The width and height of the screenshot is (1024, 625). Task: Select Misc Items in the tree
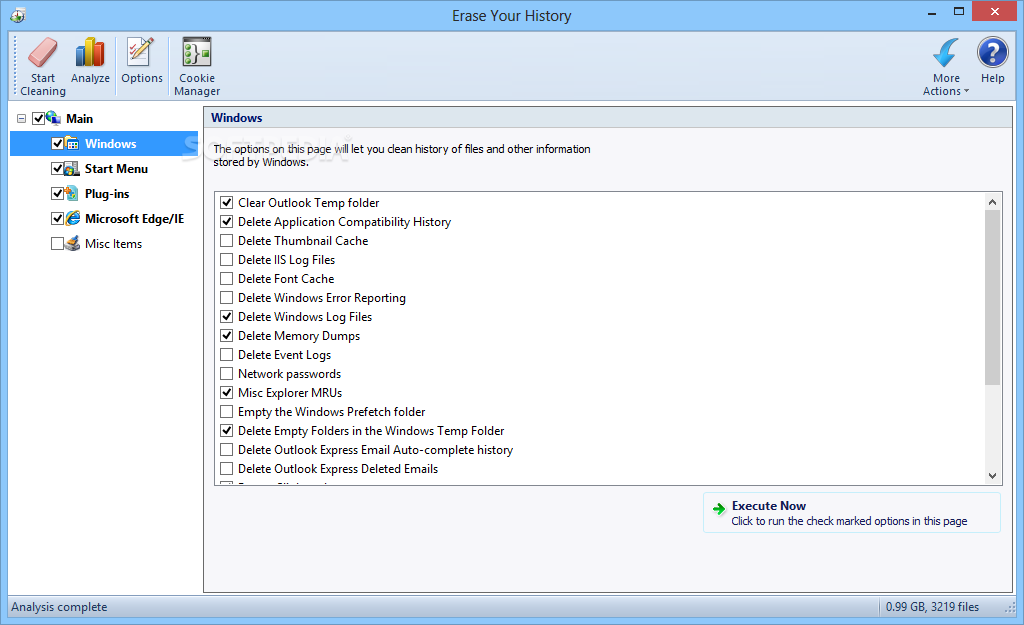113,244
